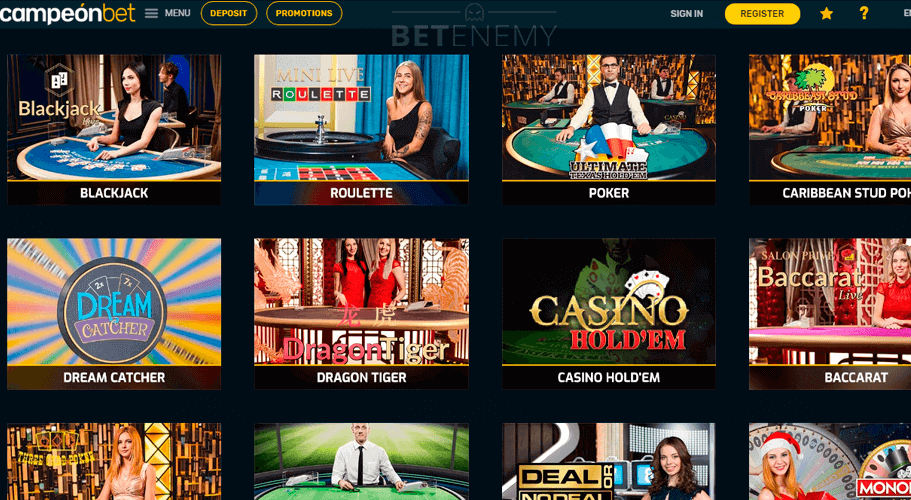
Task: Open the hamburger MENU icon
Action: (x=152, y=13)
